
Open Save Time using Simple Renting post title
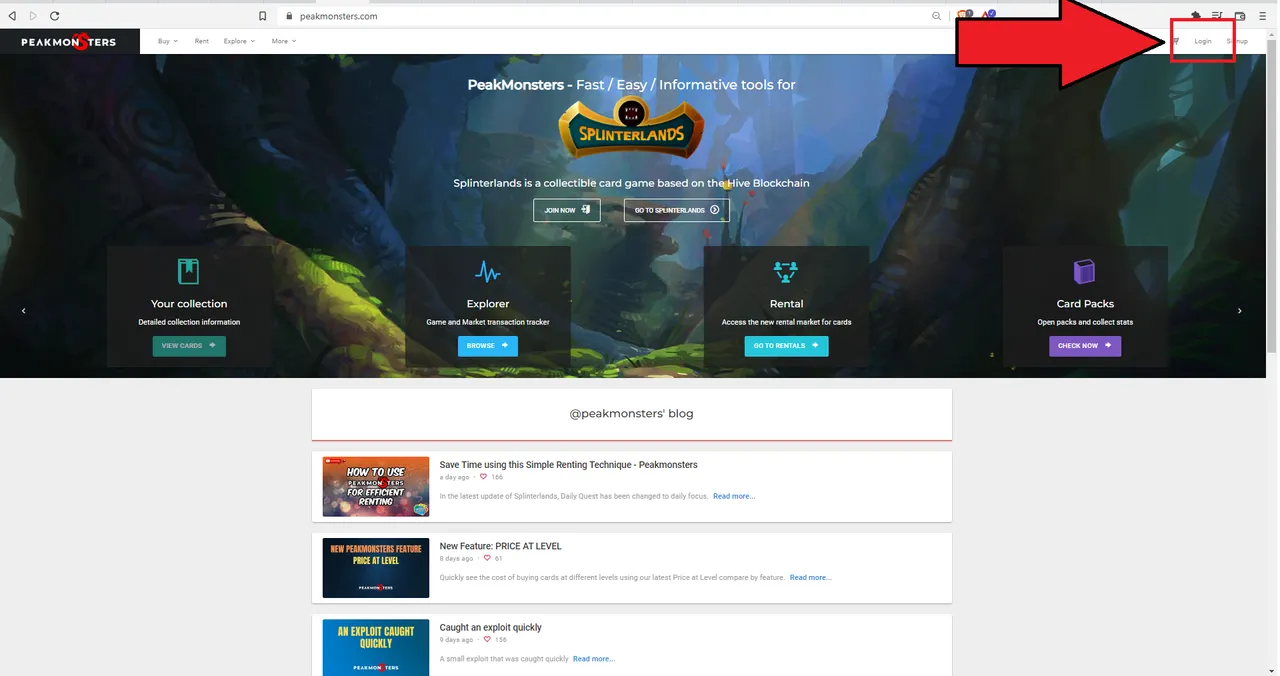[x=569, y=465]
